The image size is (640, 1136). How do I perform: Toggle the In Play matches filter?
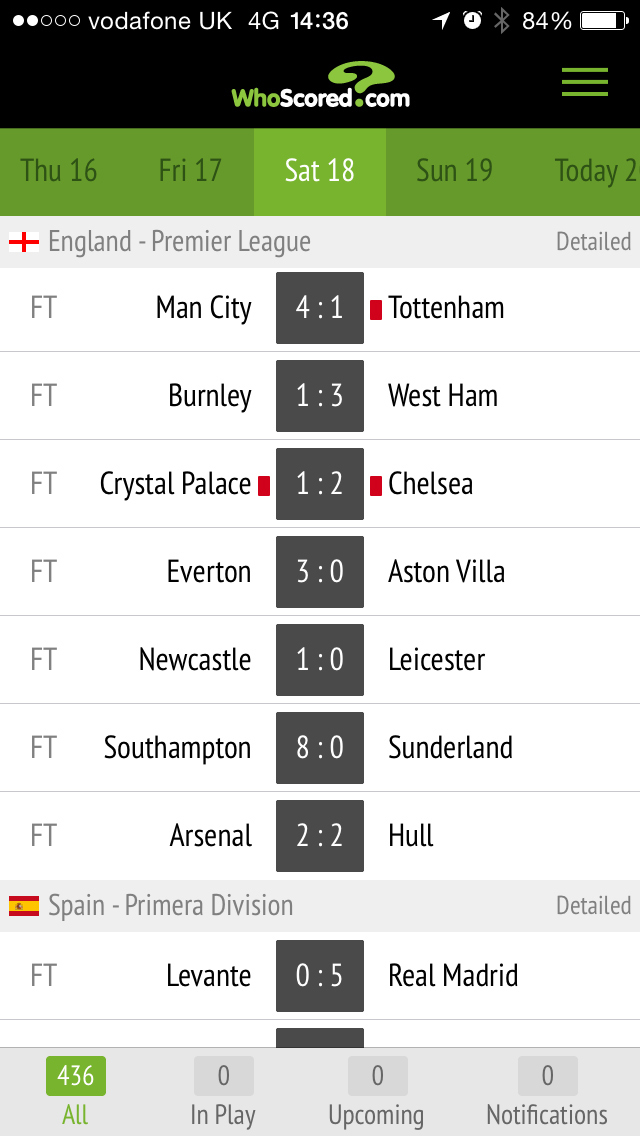pyautogui.click(x=223, y=1092)
